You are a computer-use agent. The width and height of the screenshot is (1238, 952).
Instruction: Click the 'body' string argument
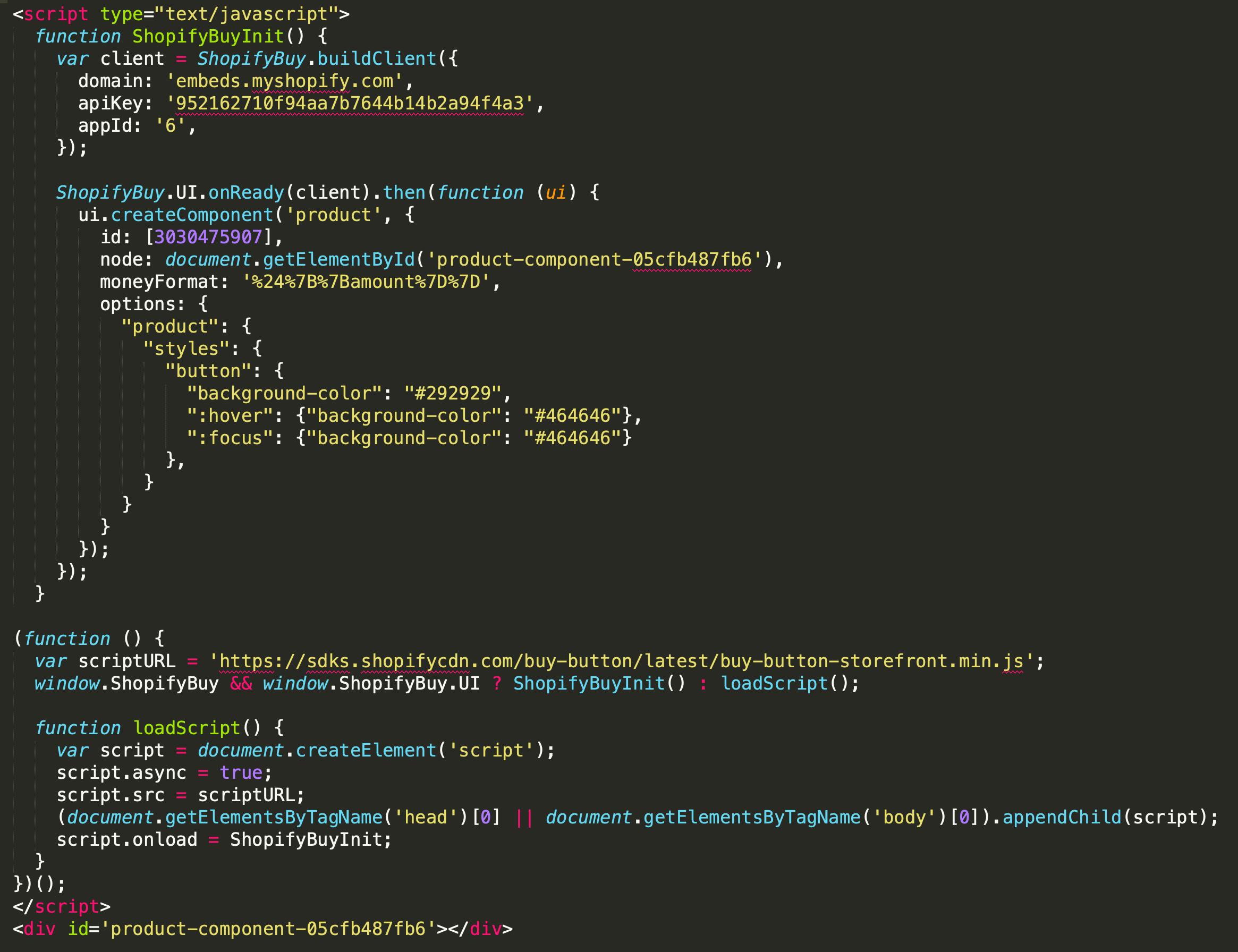tap(905, 817)
